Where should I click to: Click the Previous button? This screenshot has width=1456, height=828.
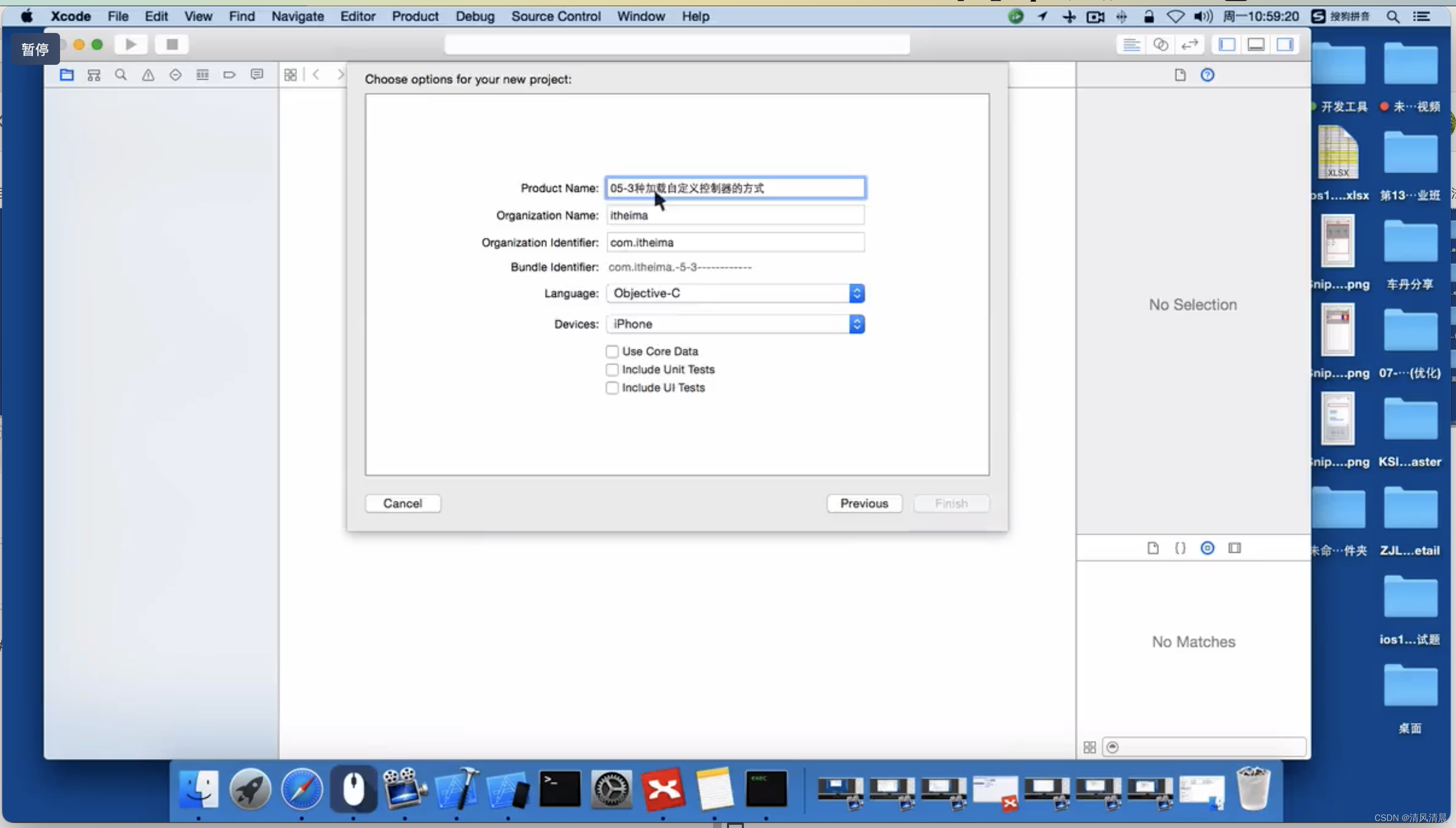(x=864, y=503)
